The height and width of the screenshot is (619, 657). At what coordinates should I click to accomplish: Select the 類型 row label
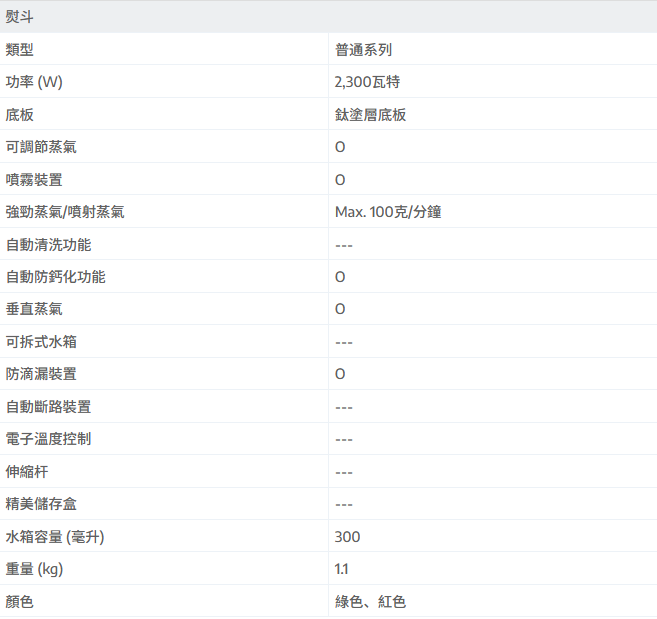pyautogui.click(x=20, y=50)
